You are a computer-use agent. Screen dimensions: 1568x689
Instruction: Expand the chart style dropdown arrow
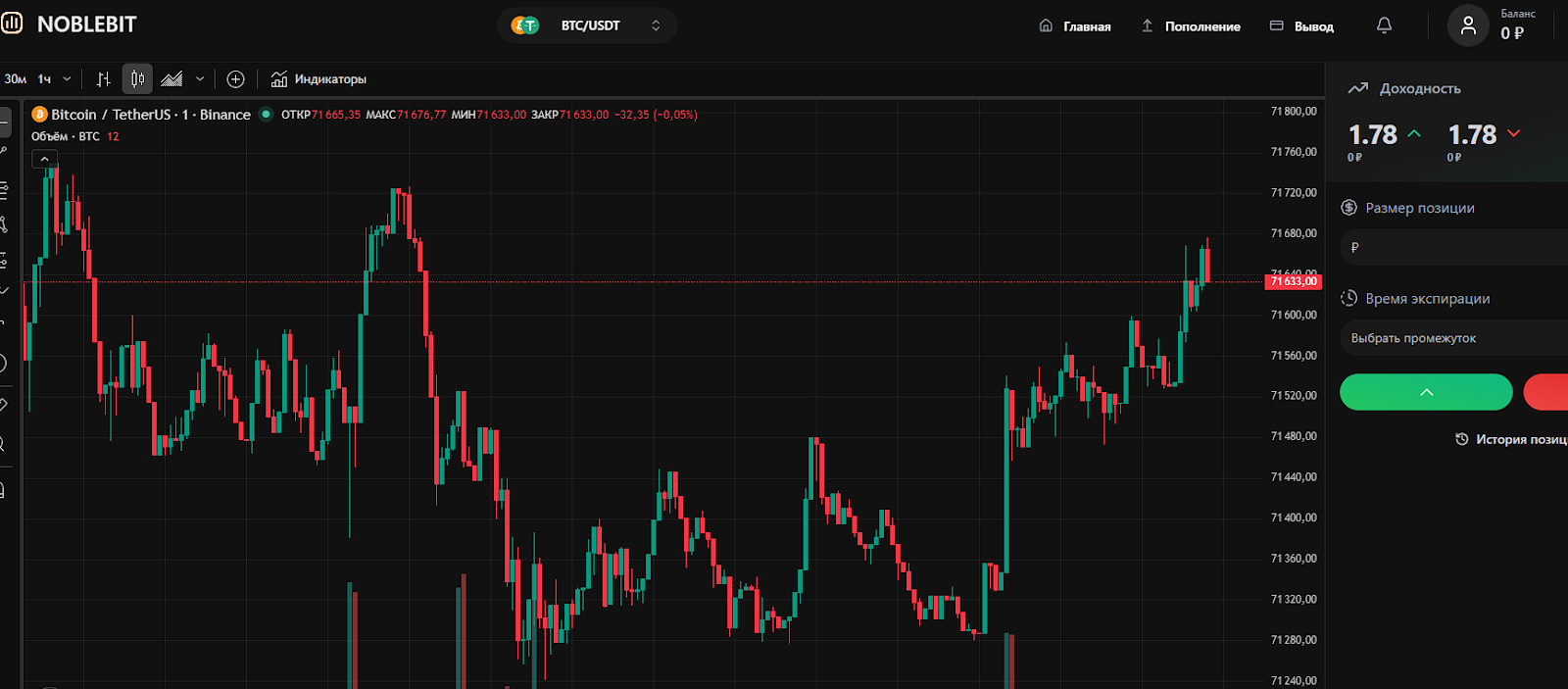coord(200,79)
